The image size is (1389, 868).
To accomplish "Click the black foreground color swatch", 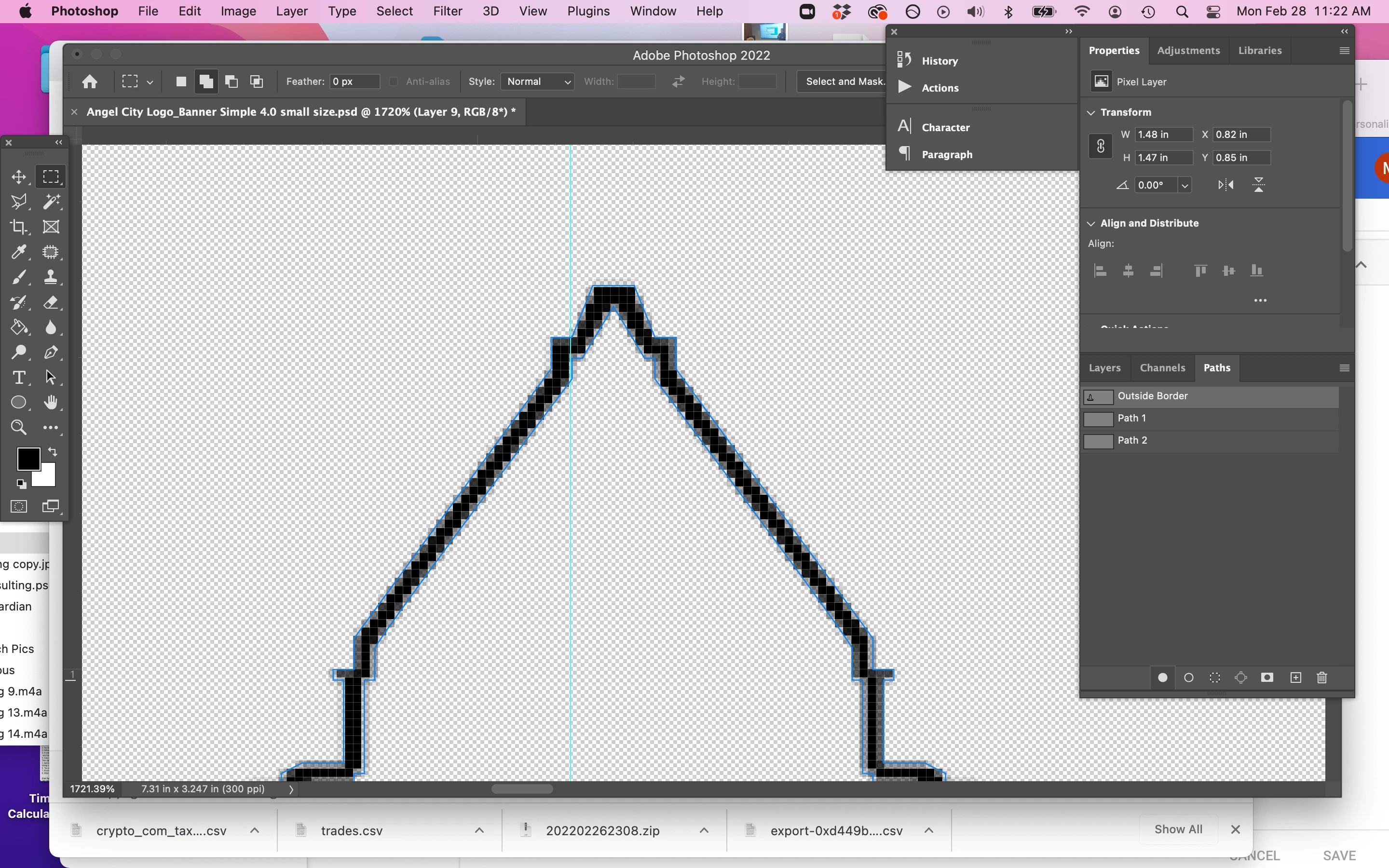I will pos(27,459).
